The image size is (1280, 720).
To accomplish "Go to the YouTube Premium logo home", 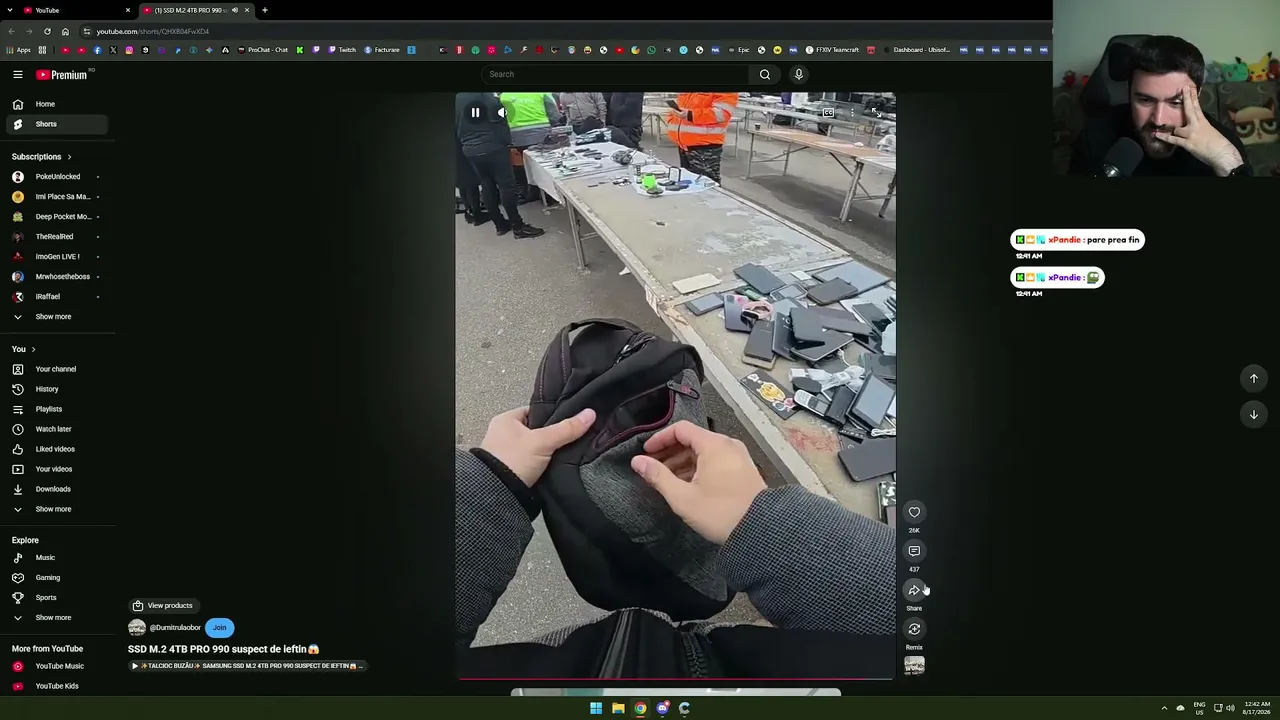I will pyautogui.click(x=63, y=75).
